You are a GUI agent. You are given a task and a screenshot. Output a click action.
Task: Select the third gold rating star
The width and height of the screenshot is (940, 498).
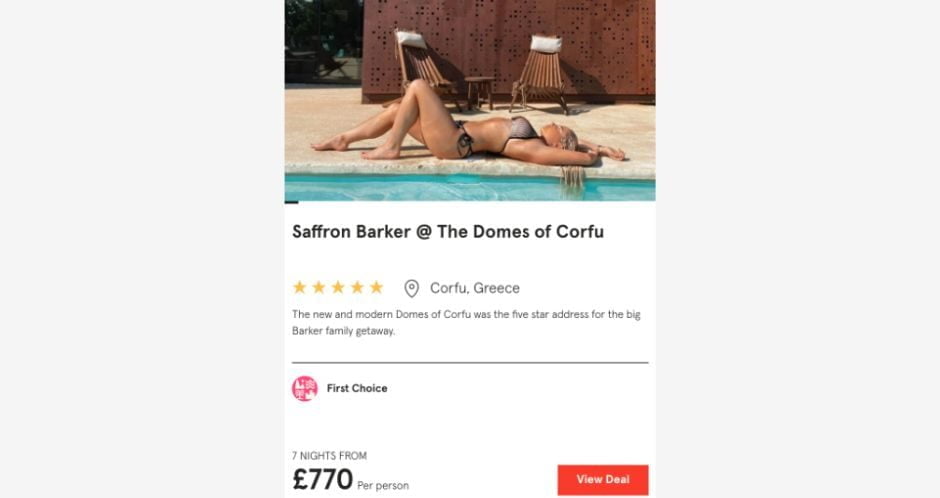point(338,288)
